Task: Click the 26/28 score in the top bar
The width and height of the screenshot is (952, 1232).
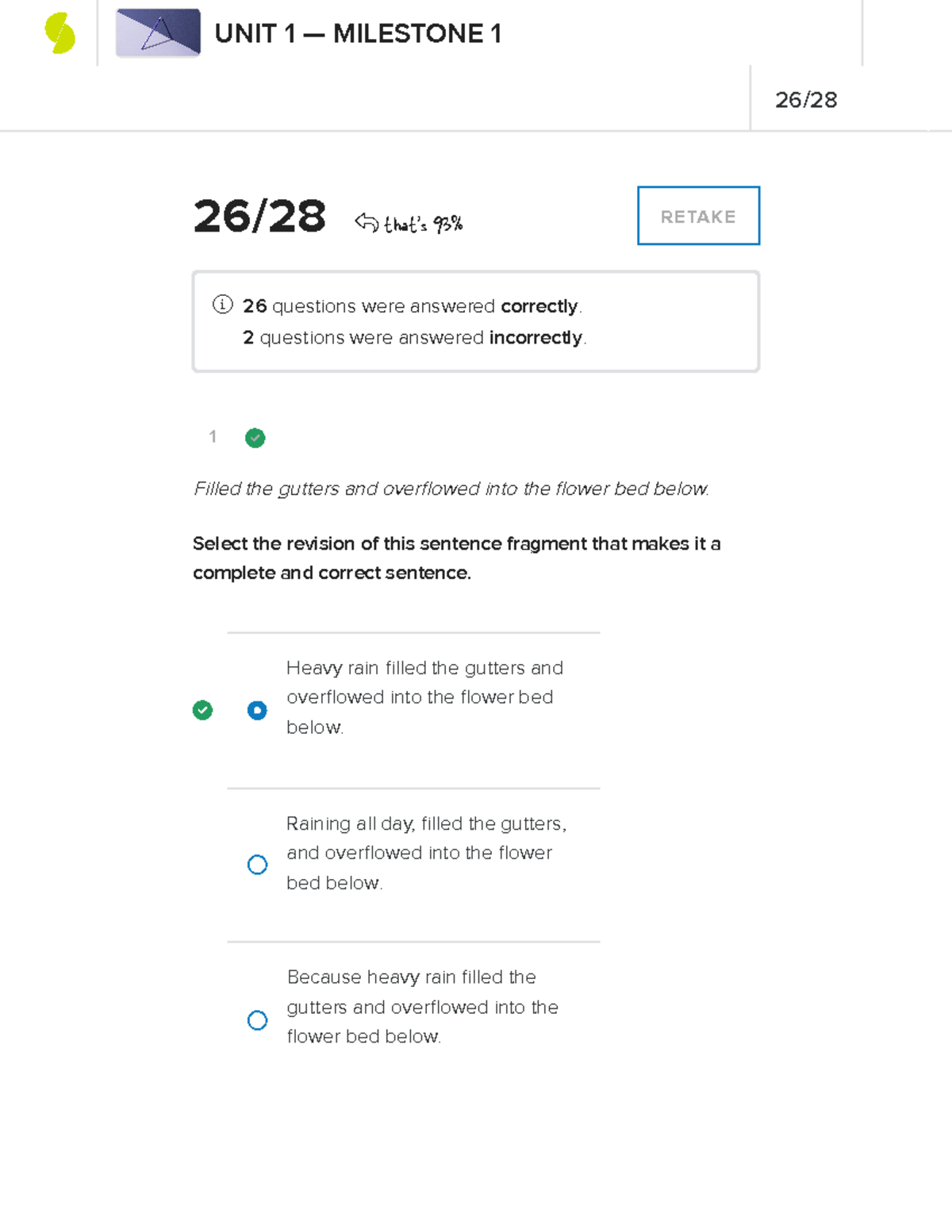Action: coord(805,100)
